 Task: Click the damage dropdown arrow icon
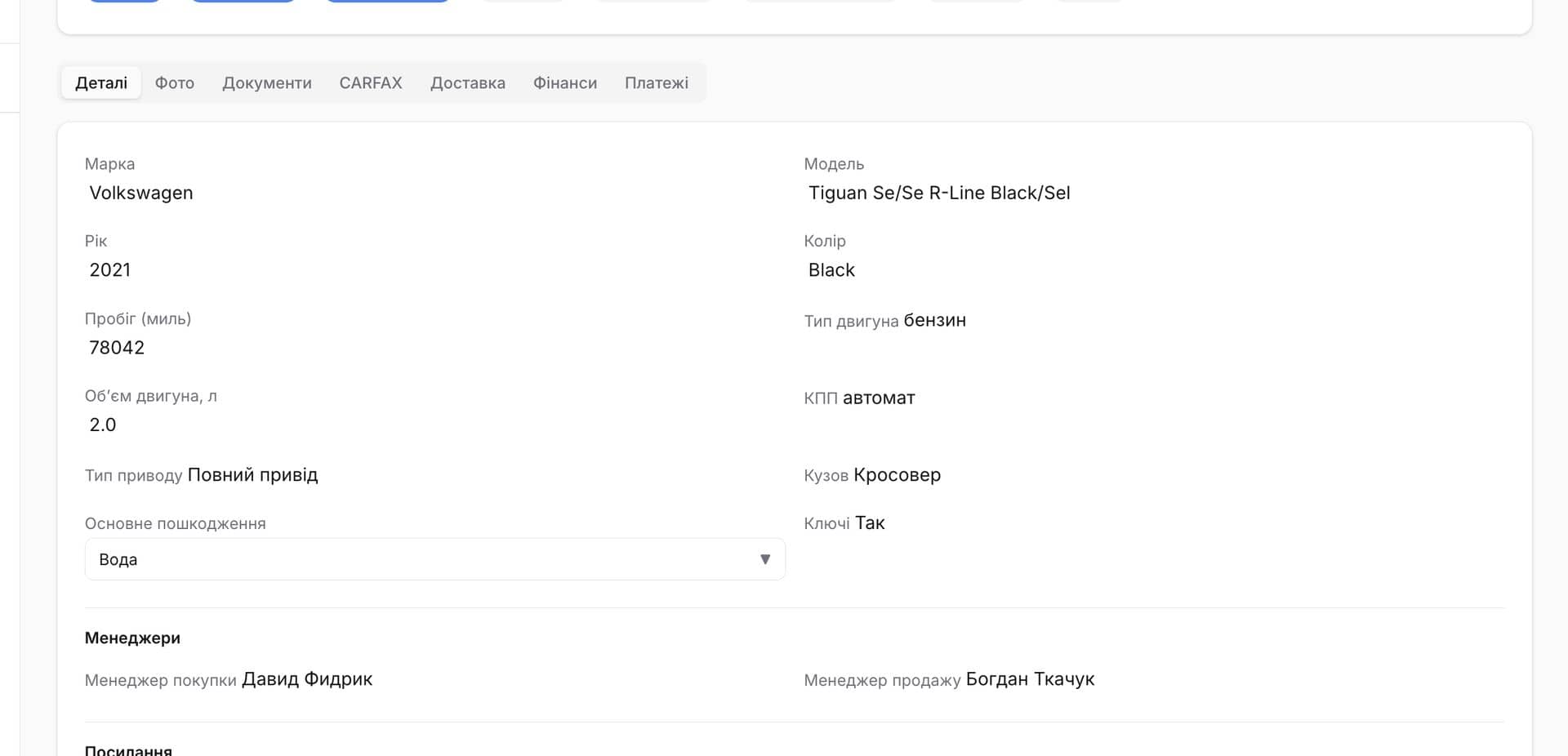(x=765, y=559)
